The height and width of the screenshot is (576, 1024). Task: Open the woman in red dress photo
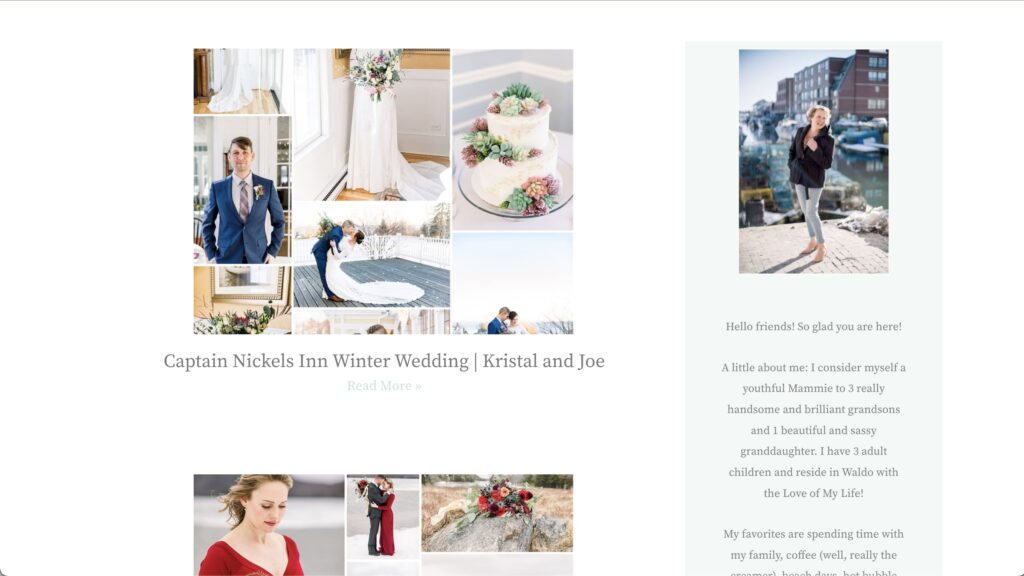click(x=268, y=525)
